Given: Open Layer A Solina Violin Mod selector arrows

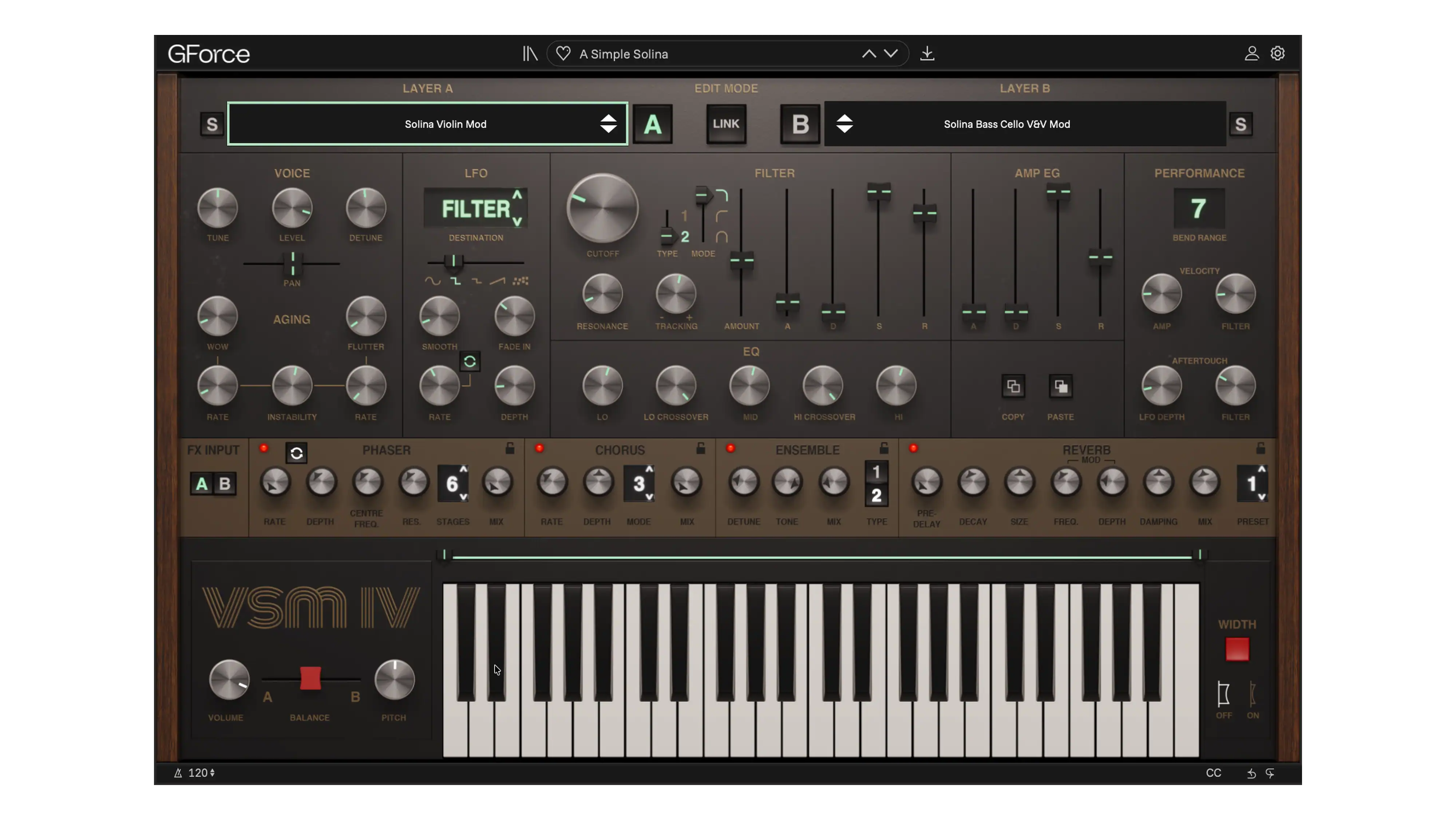Looking at the screenshot, I should (608, 124).
